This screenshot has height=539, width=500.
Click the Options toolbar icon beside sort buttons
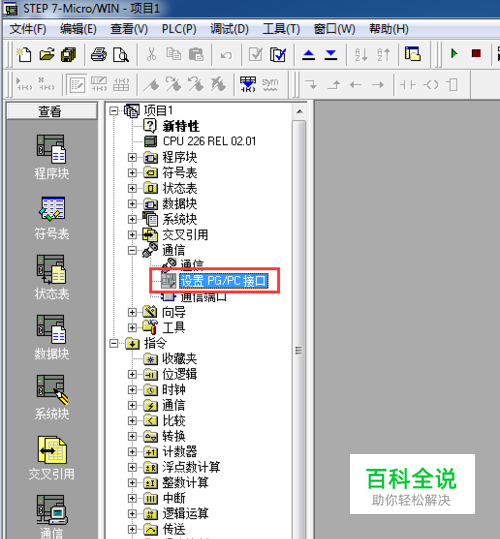pyautogui.click(x=412, y=54)
